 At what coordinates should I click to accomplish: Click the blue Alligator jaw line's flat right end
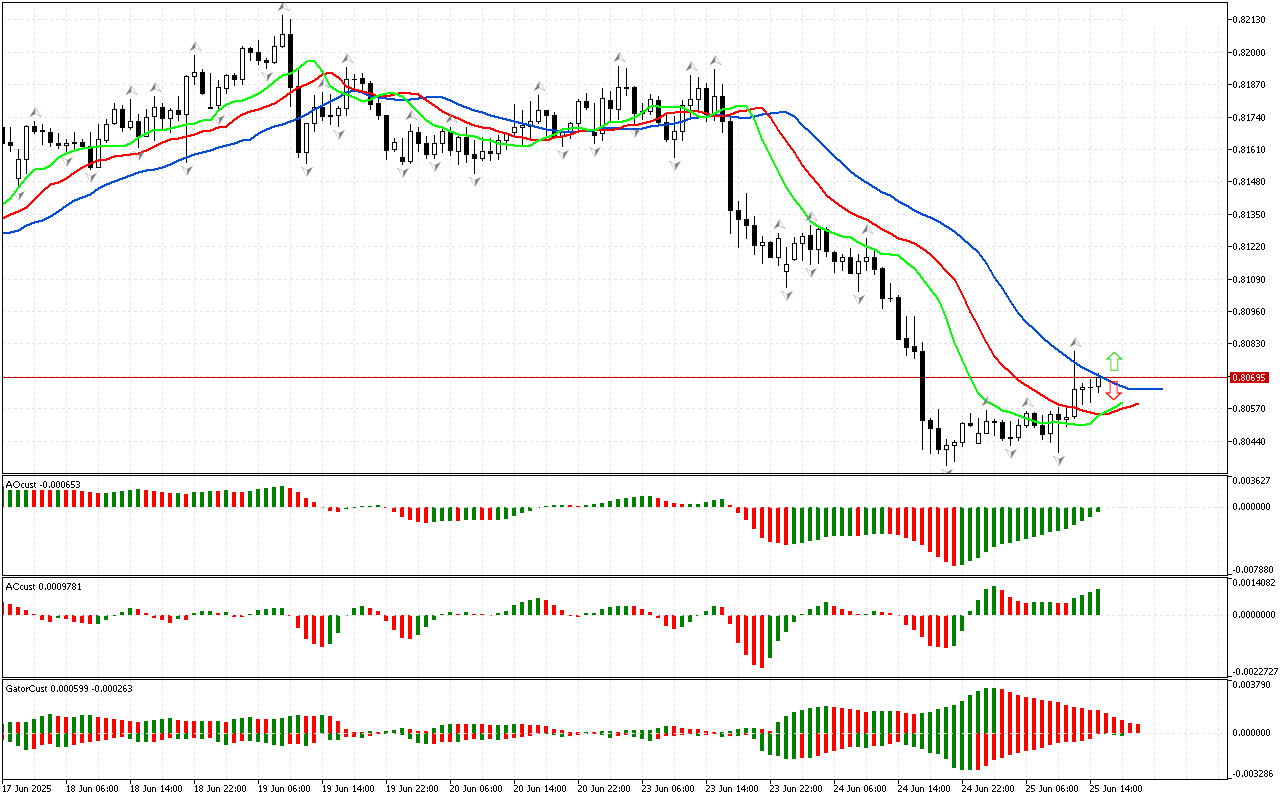[1145, 388]
